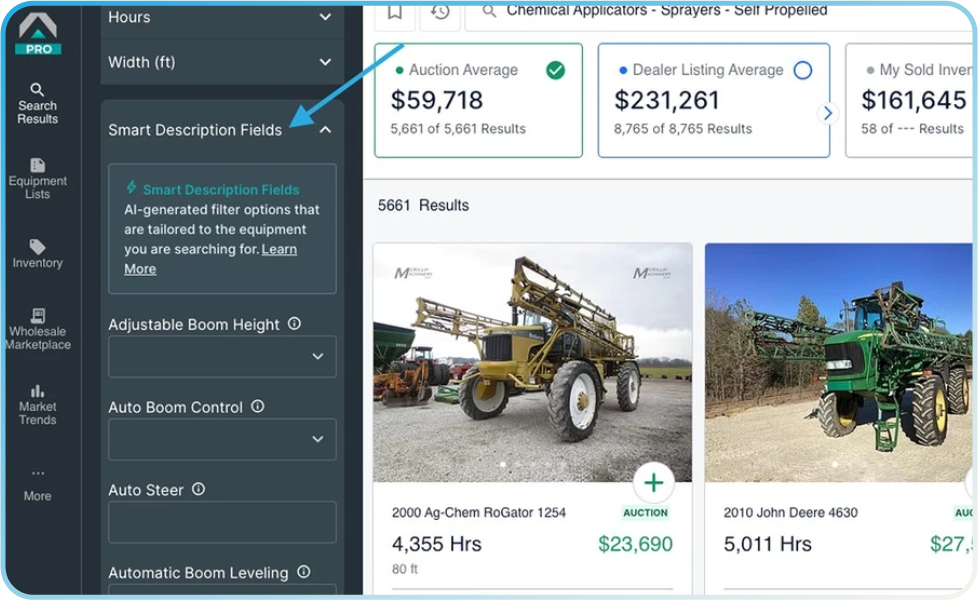Select the My Sold Inventory card
The width and height of the screenshot is (978, 600).
pyautogui.click(x=909, y=100)
